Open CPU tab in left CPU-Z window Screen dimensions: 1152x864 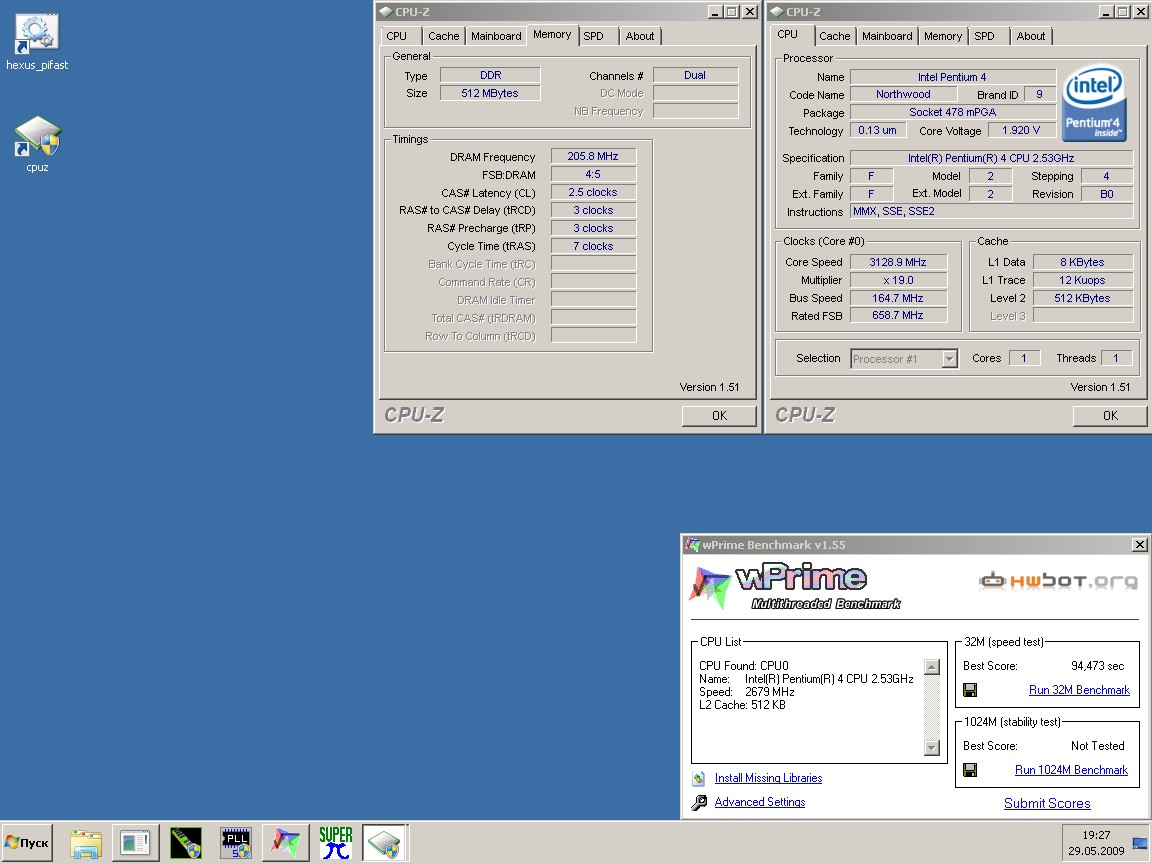397,36
